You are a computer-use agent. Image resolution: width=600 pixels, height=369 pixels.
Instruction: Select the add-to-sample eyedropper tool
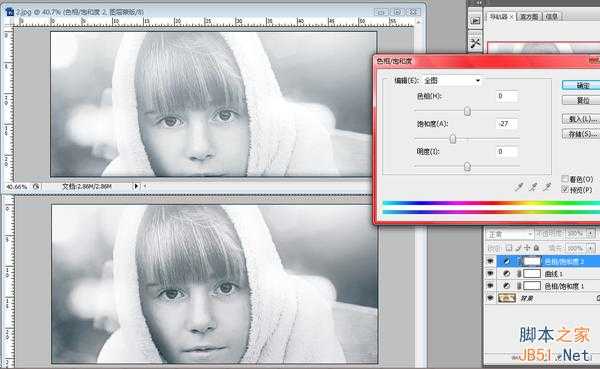coord(533,186)
